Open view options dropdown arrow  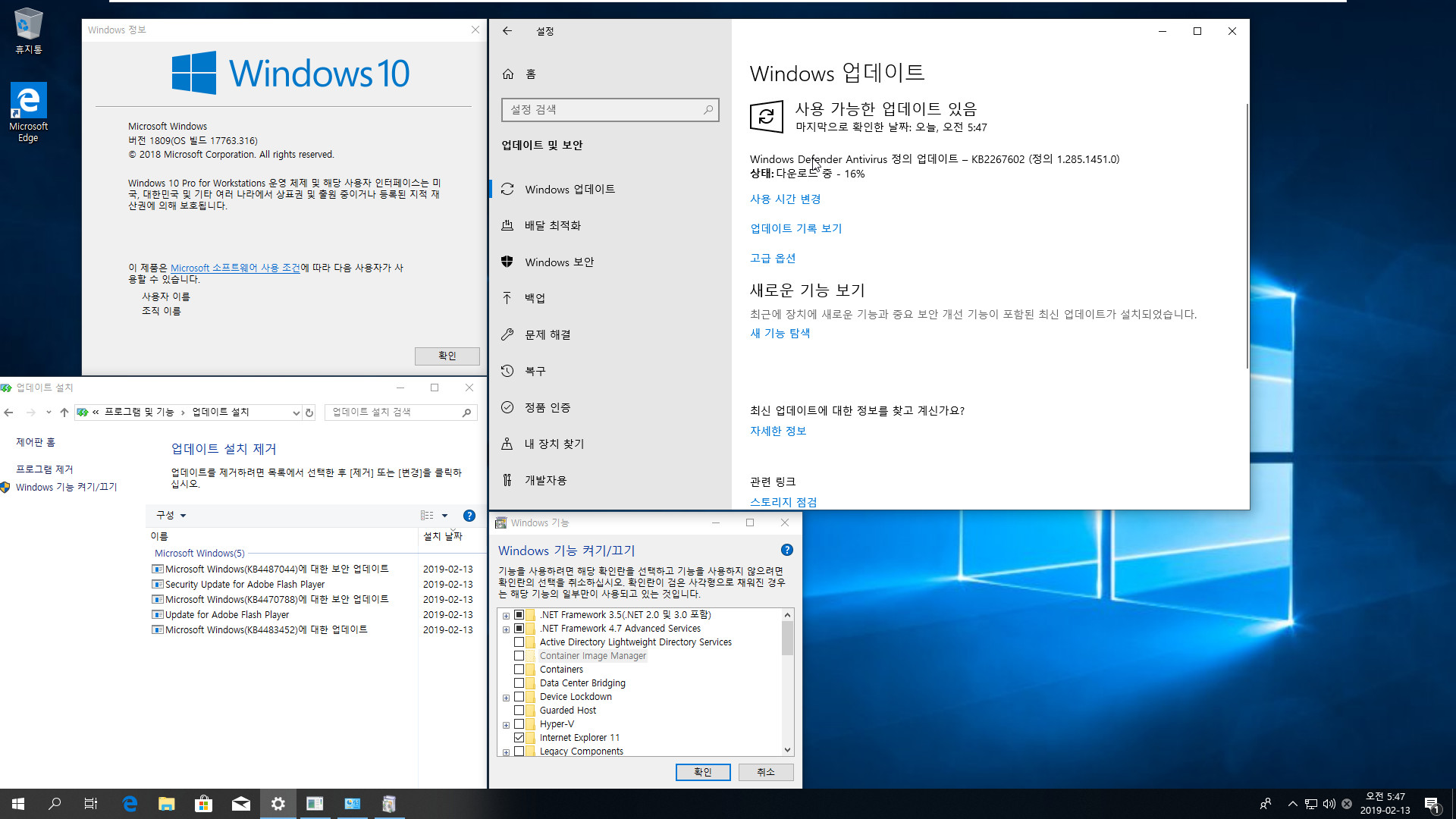coord(444,516)
